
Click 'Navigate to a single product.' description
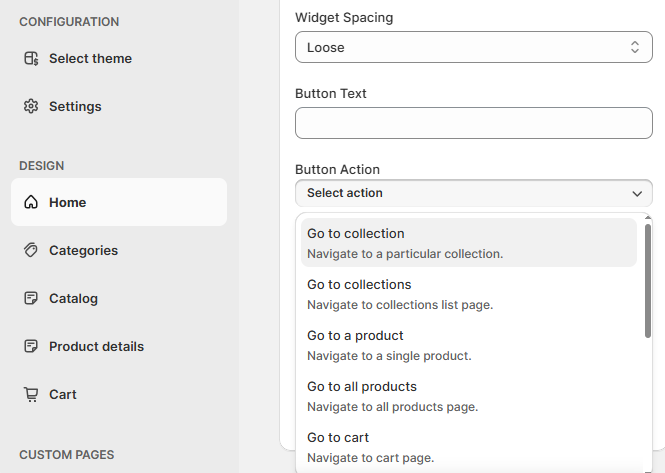(x=389, y=355)
